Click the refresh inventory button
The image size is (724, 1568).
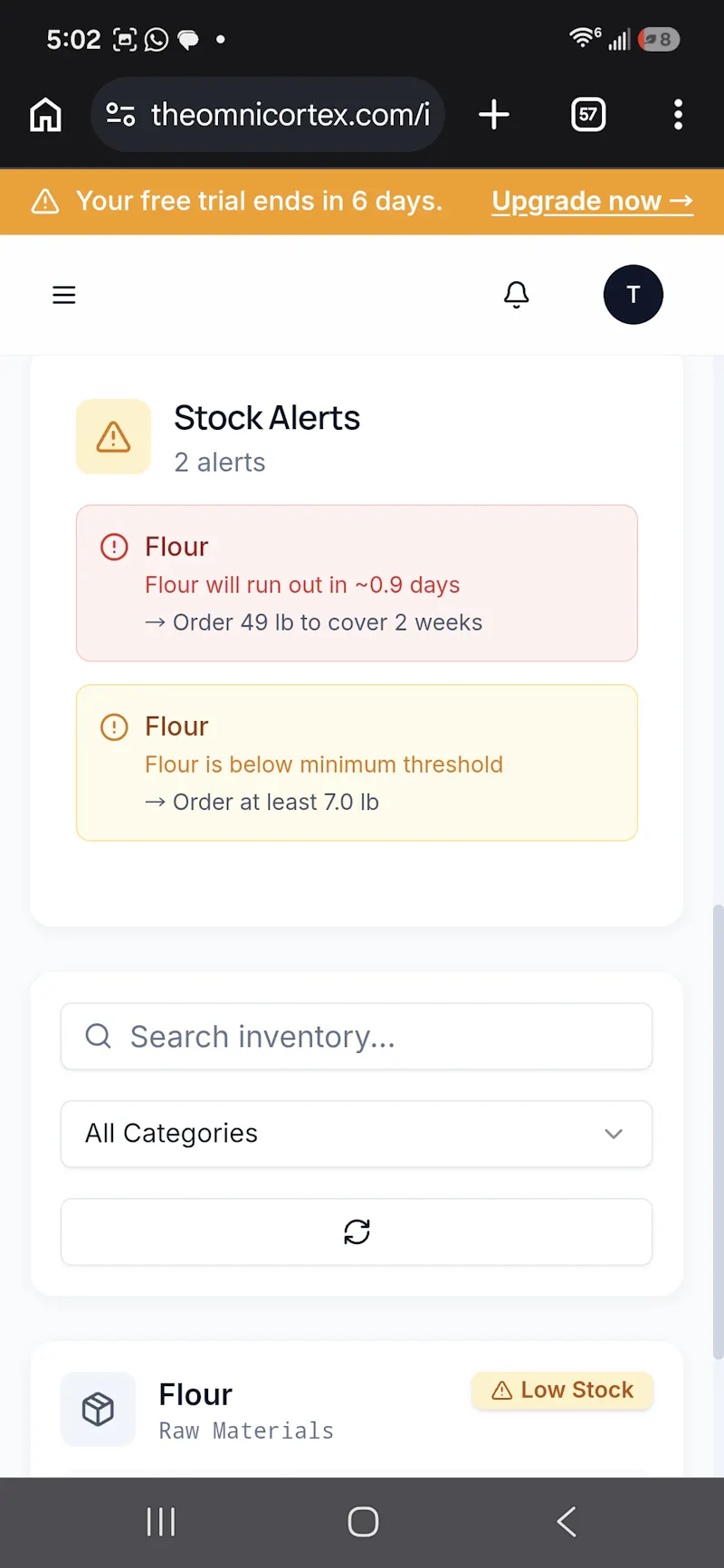357,1231
